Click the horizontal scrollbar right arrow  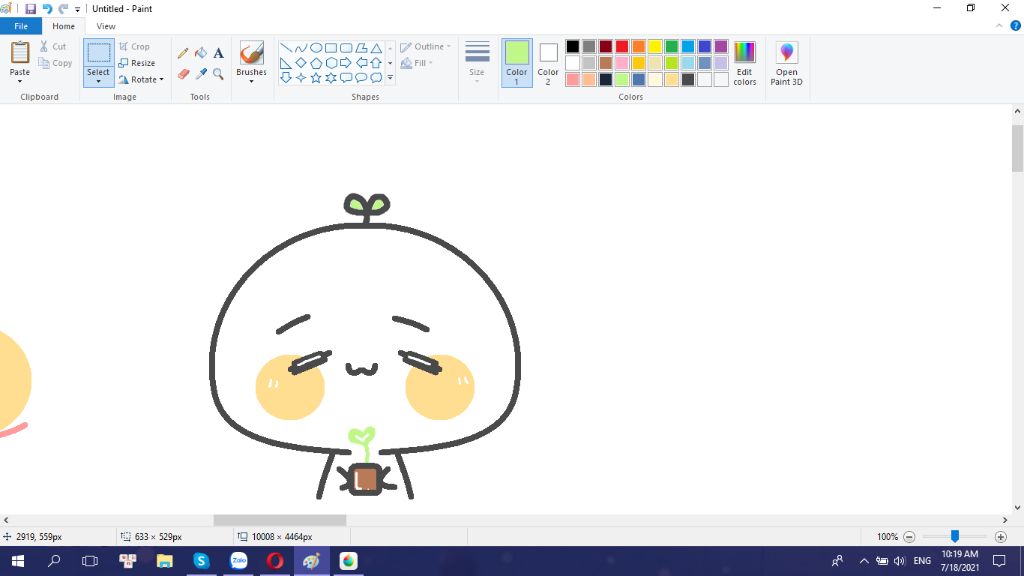(x=1005, y=520)
